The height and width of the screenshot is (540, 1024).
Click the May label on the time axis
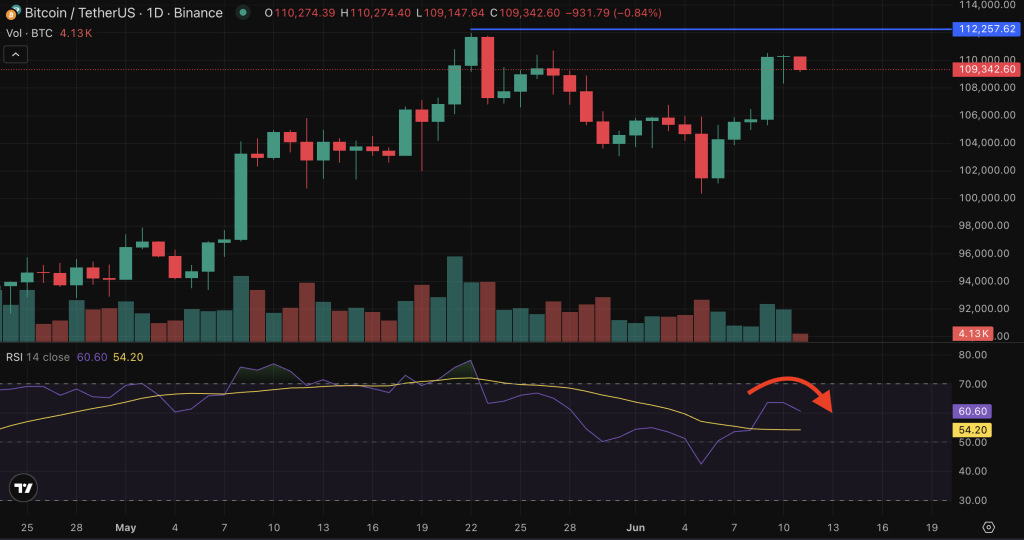pos(125,528)
